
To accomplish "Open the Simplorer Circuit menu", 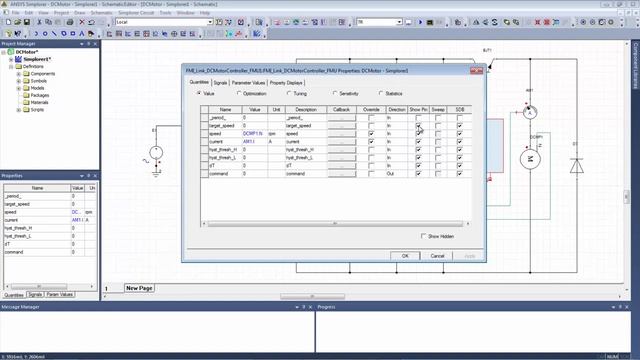I will (x=136, y=13).
